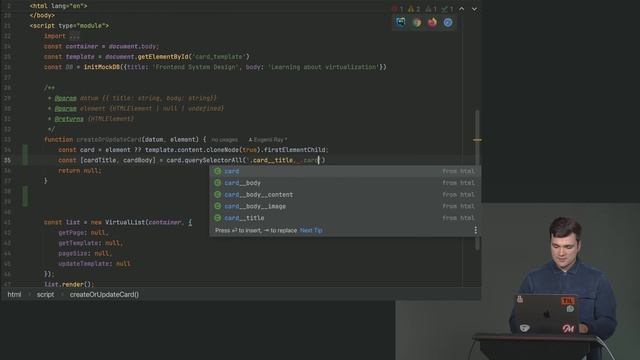Select 'card__body__content' completion suggestion
The width and height of the screenshot is (640, 360).
click(x=344, y=195)
